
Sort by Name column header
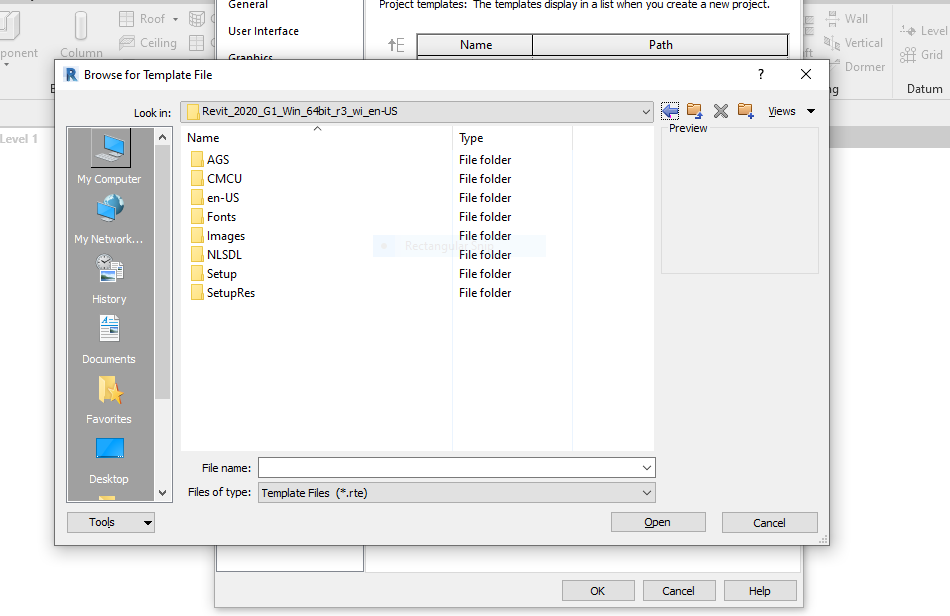click(317, 138)
